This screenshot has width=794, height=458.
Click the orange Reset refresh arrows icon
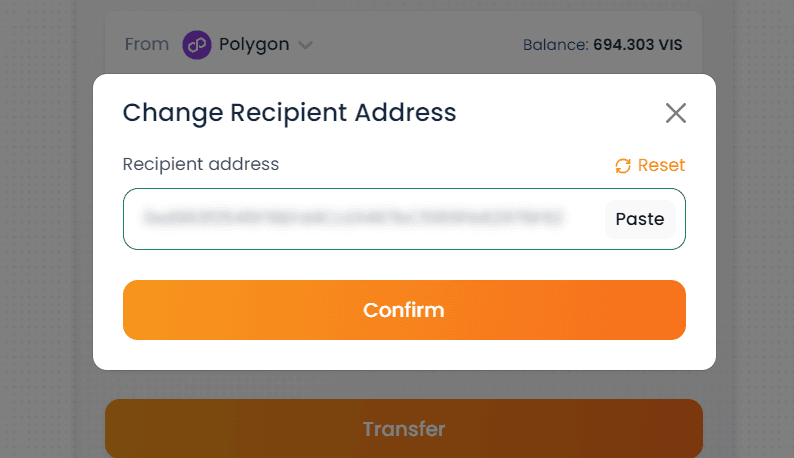[x=623, y=166]
